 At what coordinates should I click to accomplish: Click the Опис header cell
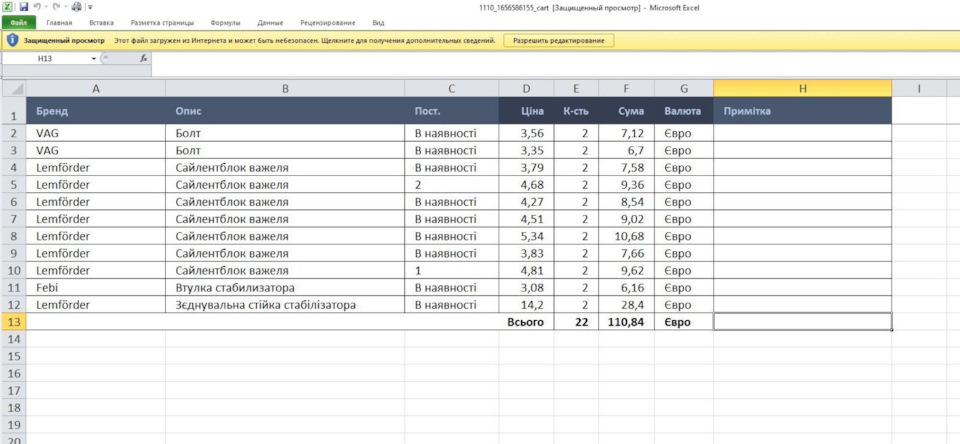click(285, 111)
